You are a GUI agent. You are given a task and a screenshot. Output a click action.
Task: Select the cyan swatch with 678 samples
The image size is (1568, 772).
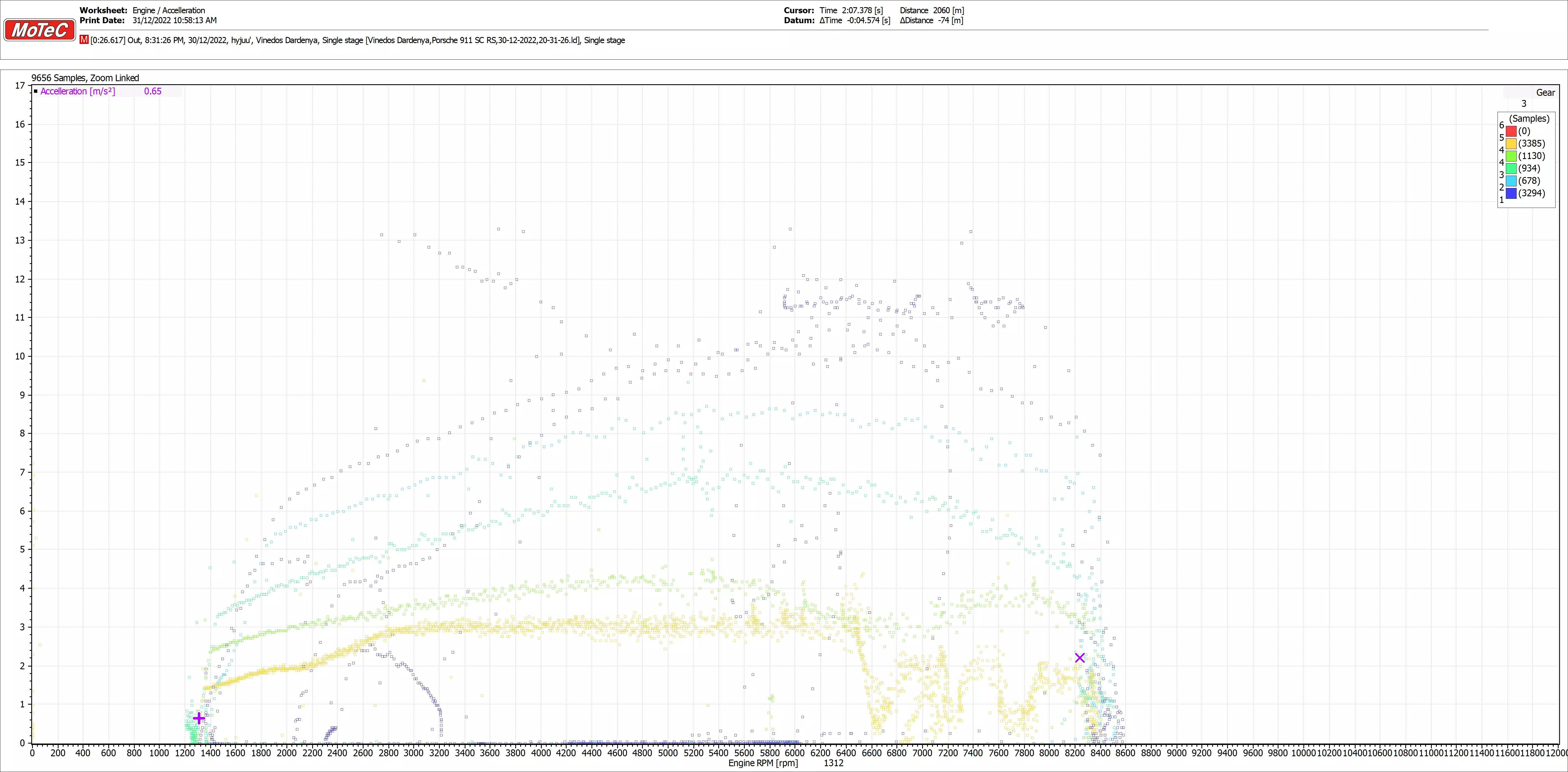coord(1511,181)
